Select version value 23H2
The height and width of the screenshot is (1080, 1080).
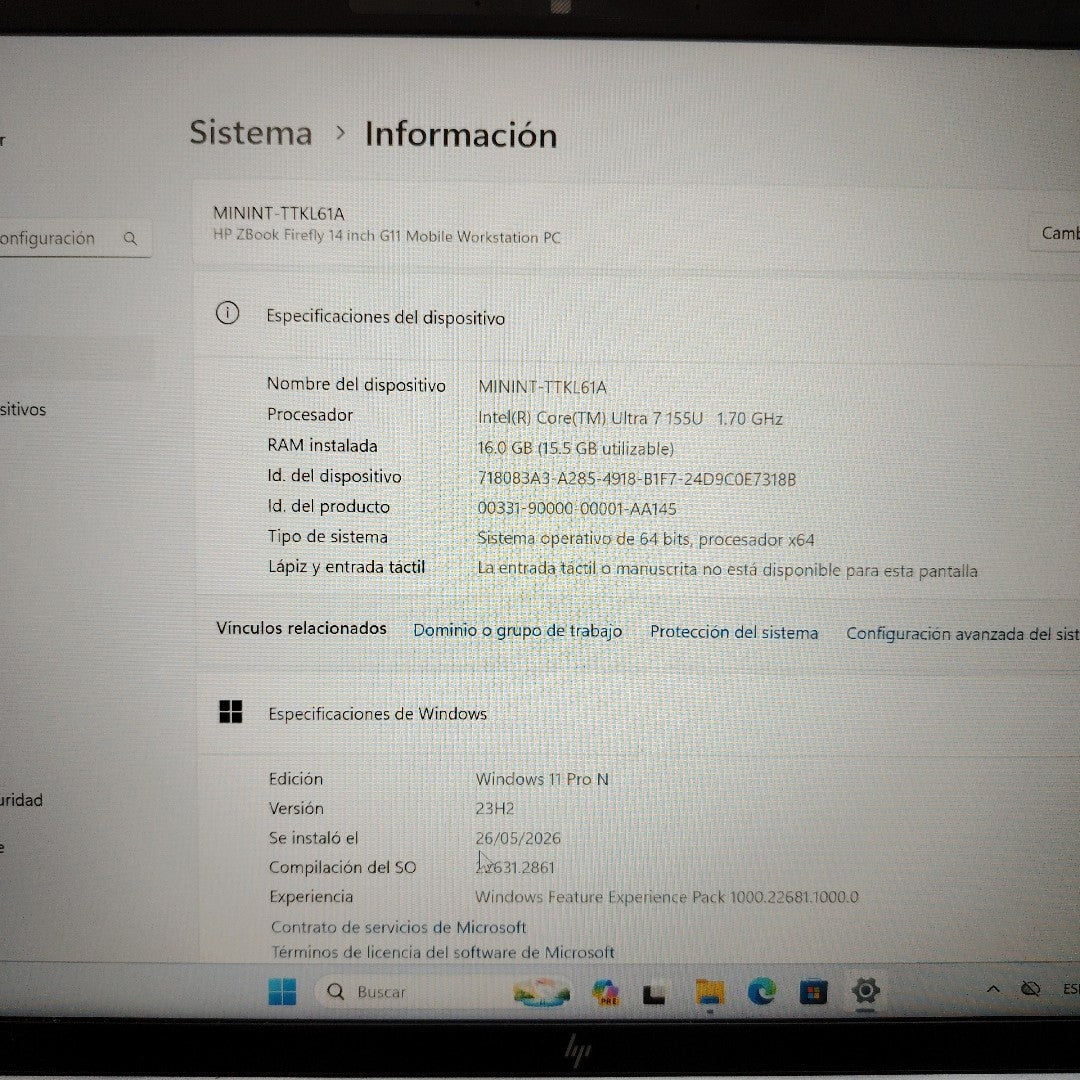[x=495, y=808]
